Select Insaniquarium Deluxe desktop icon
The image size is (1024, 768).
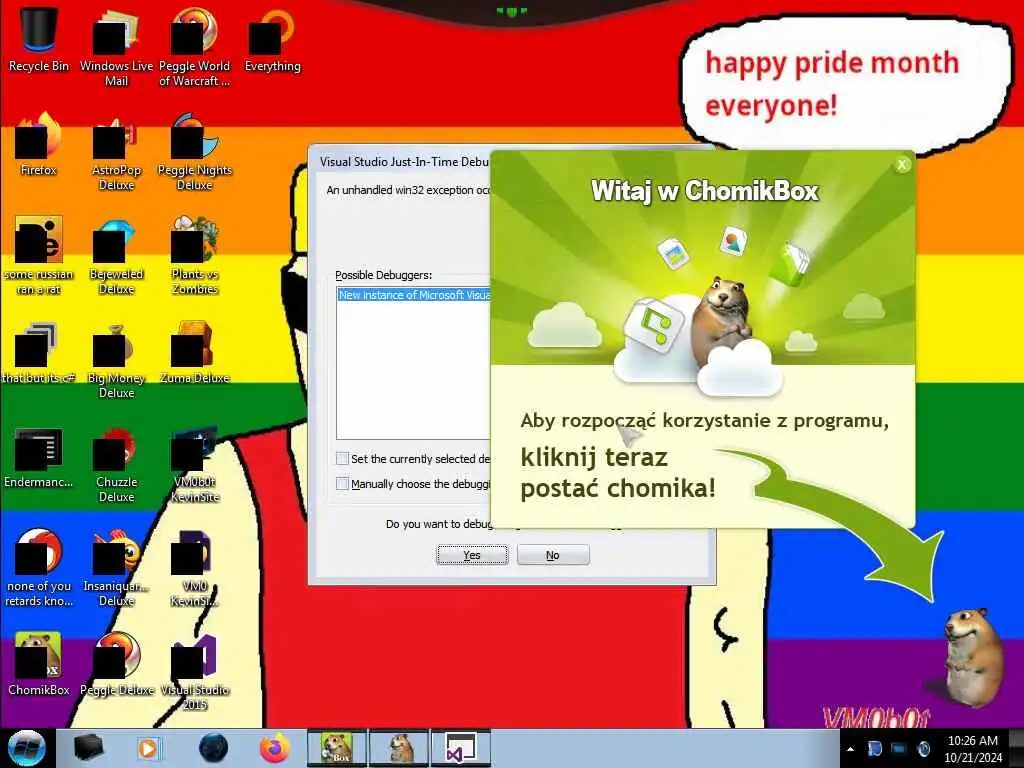point(116,567)
